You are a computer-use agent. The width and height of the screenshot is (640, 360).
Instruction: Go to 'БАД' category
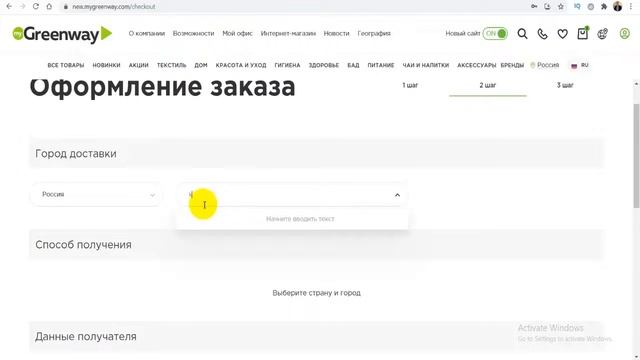(353, 65)
